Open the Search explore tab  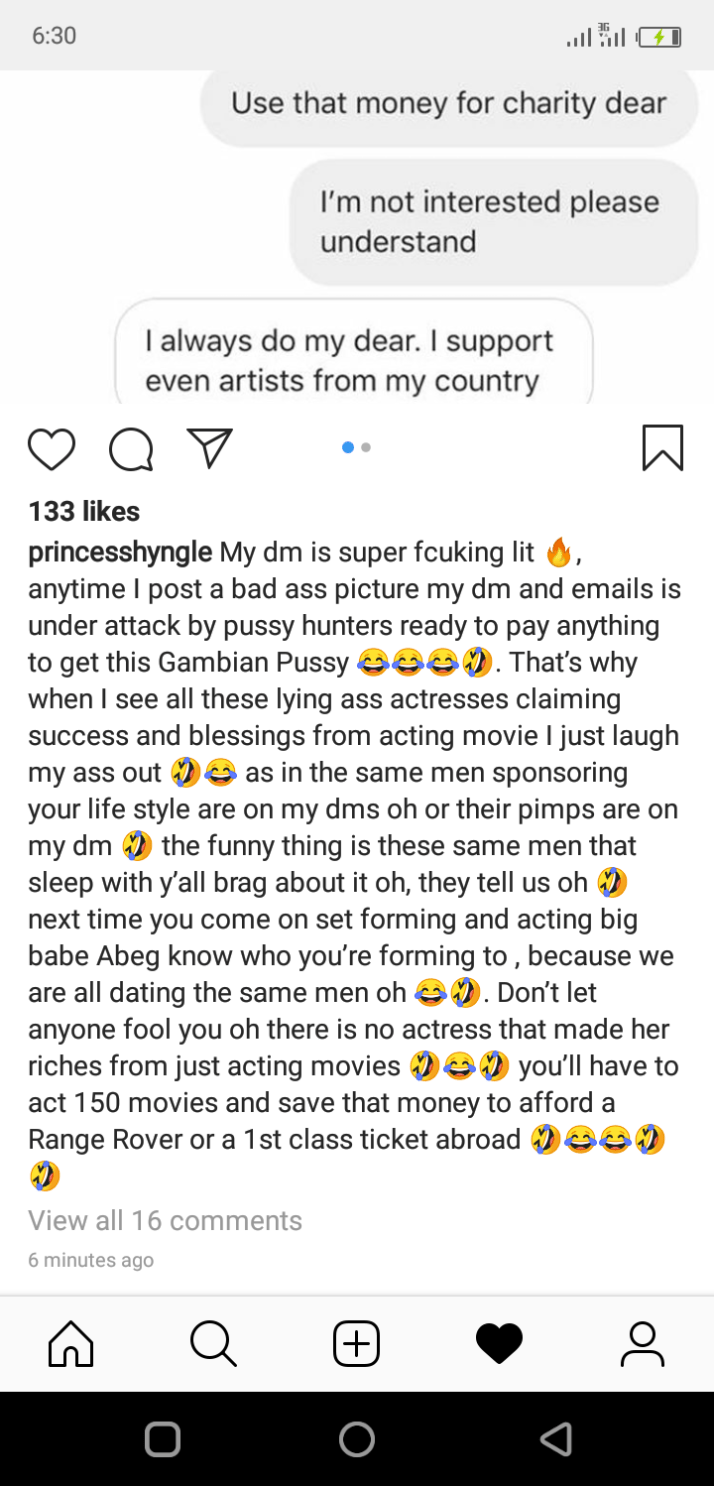(x=213, y=1343)
